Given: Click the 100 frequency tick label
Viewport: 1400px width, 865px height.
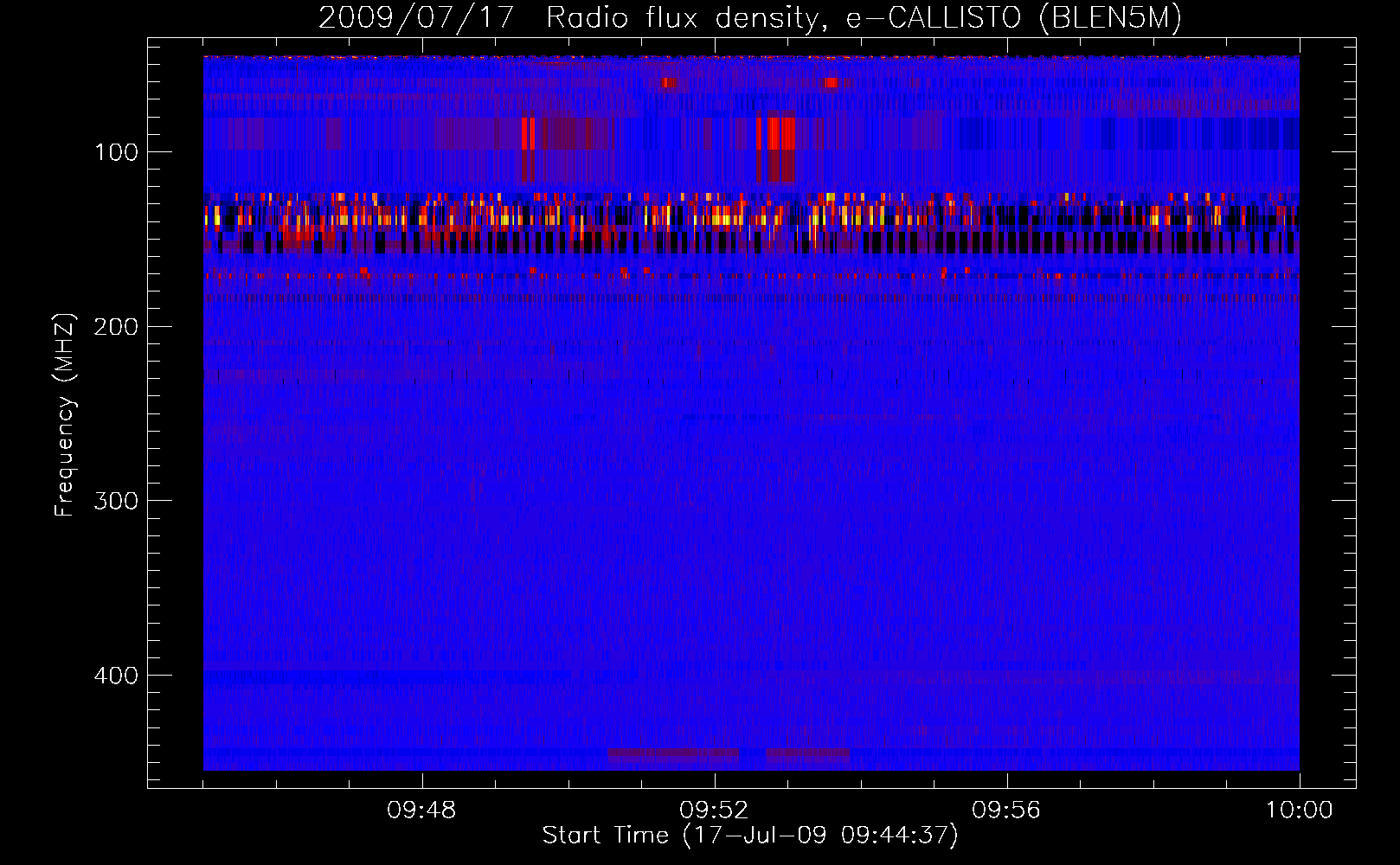Looking at the screenshot, I should [x=116, y=153].
